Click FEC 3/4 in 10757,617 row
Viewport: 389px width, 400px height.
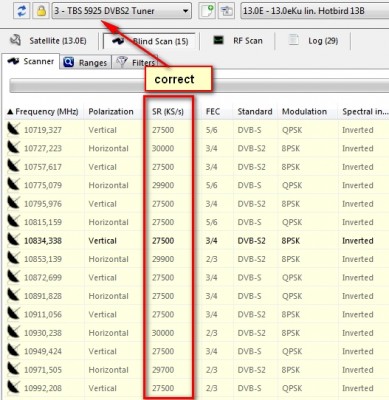tap(211, 167)
